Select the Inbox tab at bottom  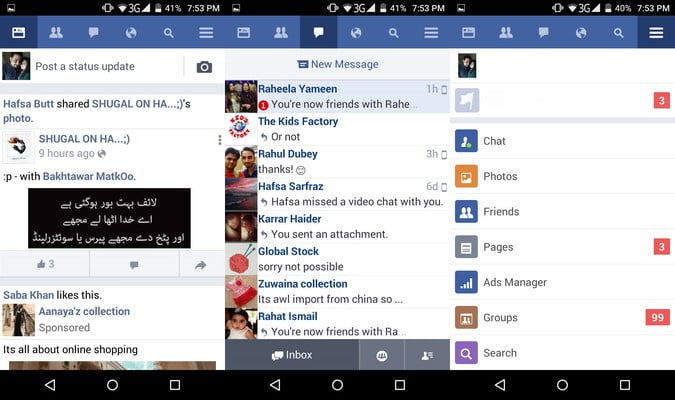click(x=292, y=355)
